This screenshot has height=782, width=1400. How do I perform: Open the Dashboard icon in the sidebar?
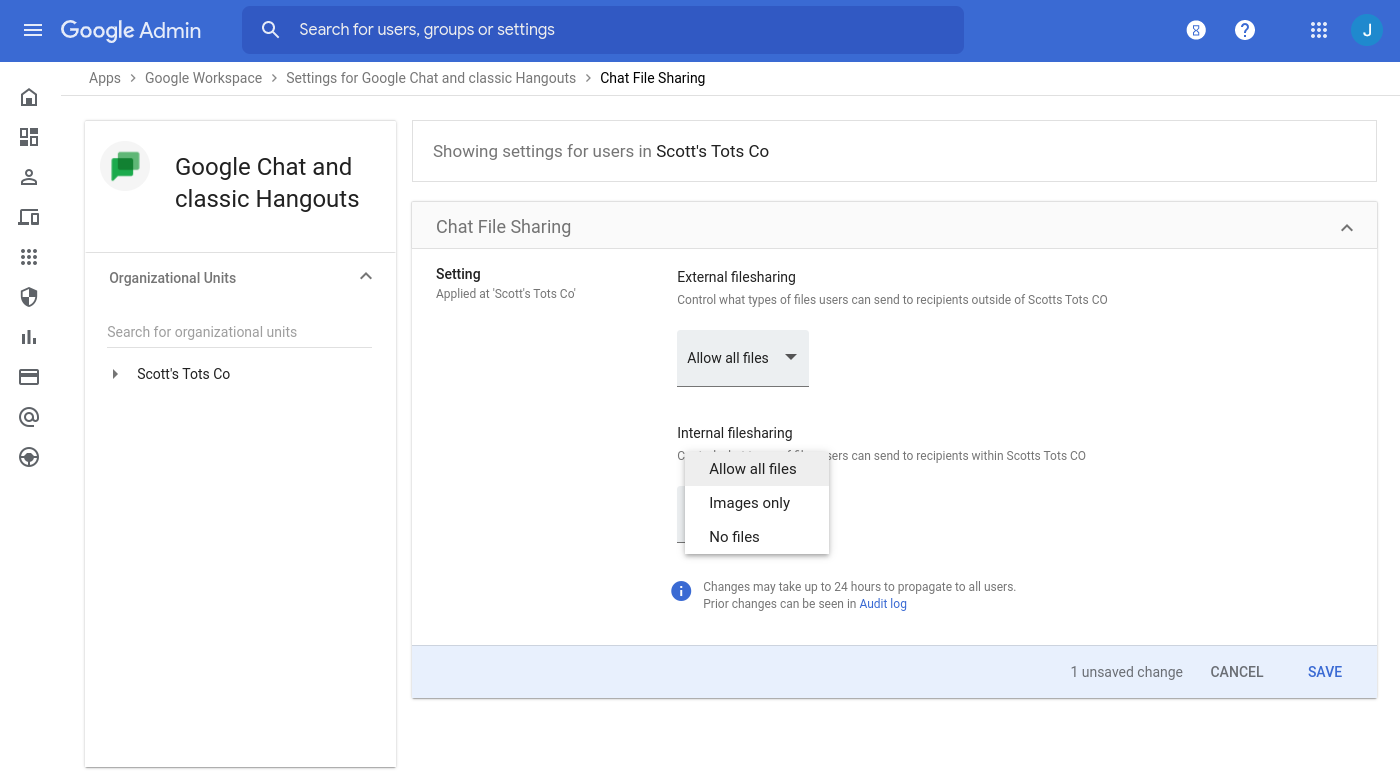28,137
